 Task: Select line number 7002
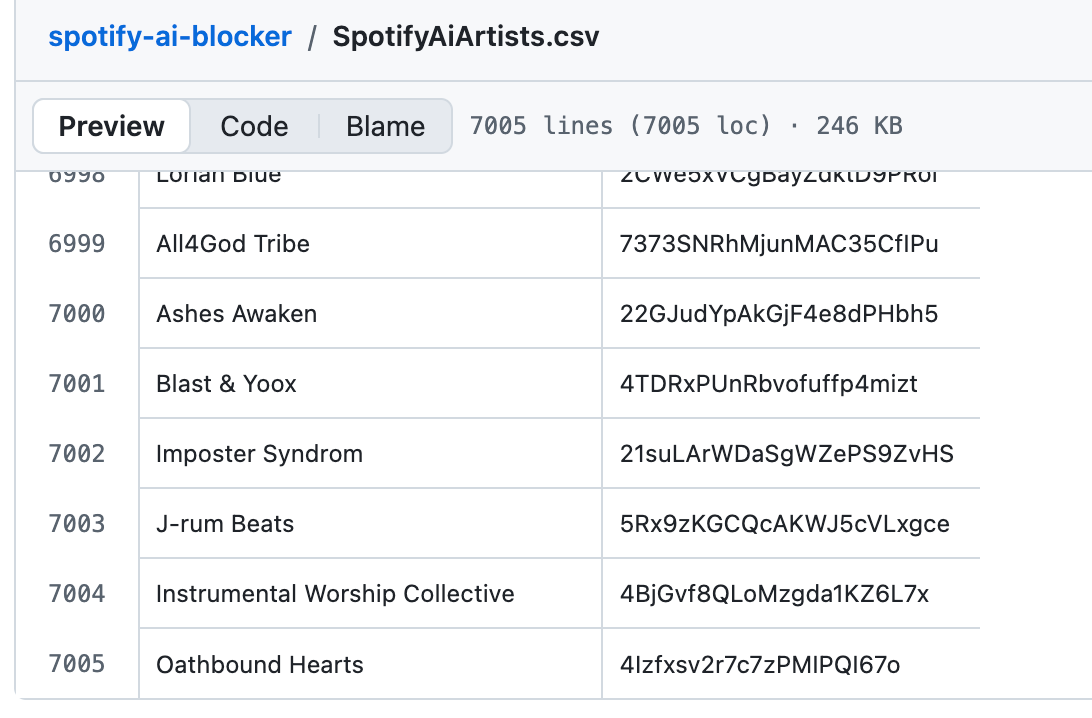click(77, 454)
